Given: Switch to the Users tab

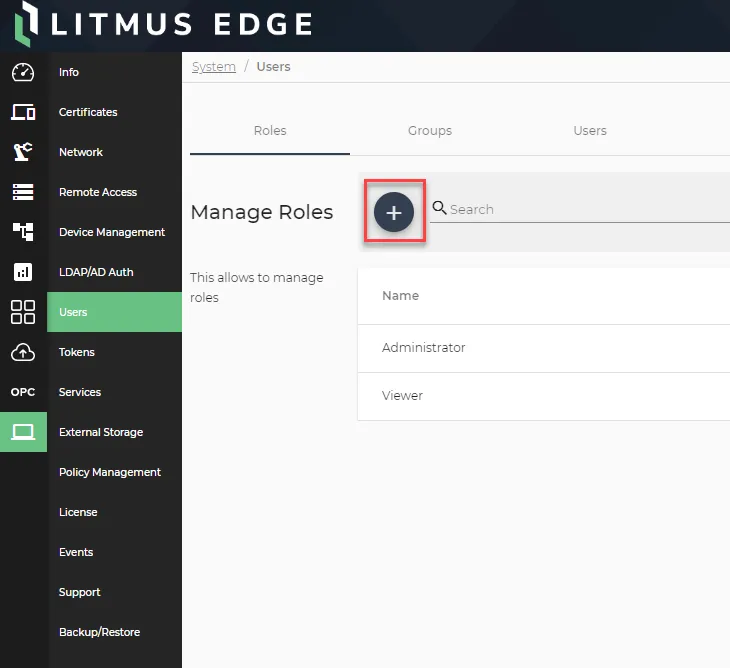Looking at the screenshot, I should pos(590,131).
